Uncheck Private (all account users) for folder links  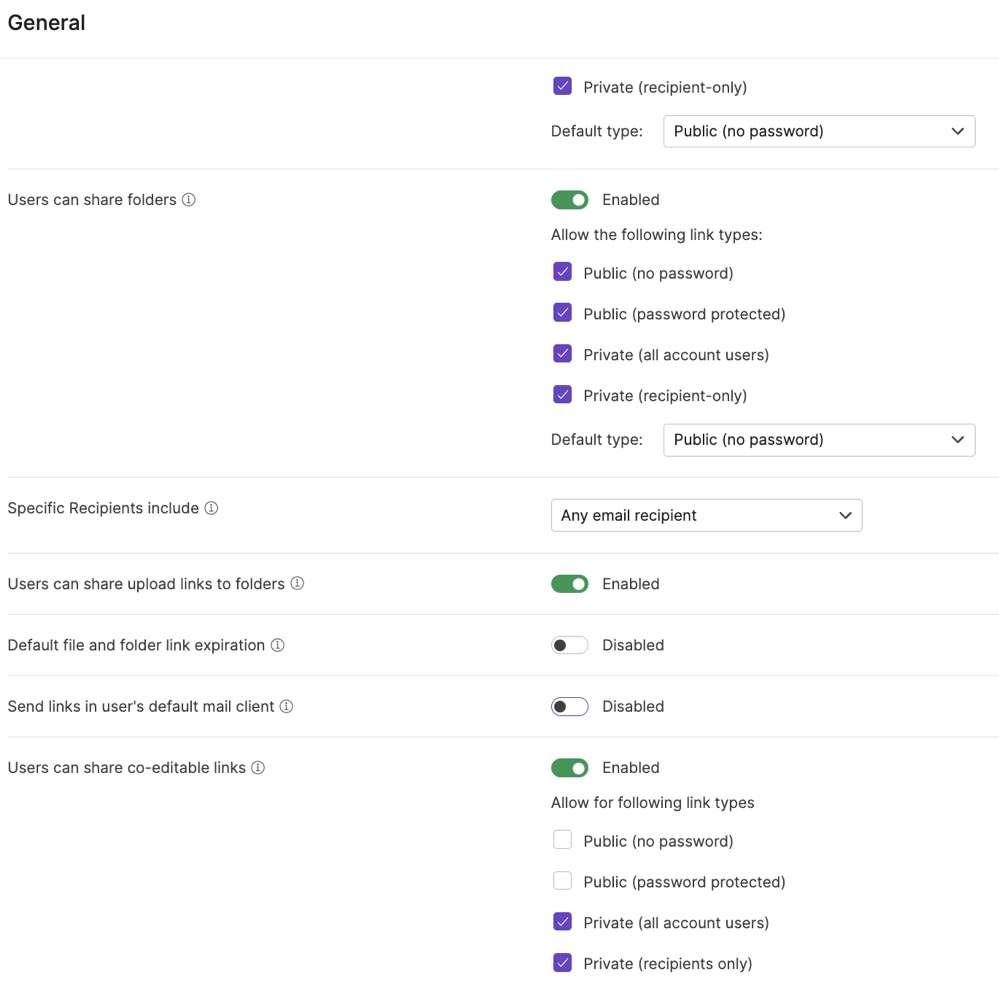tap(563, 354)
